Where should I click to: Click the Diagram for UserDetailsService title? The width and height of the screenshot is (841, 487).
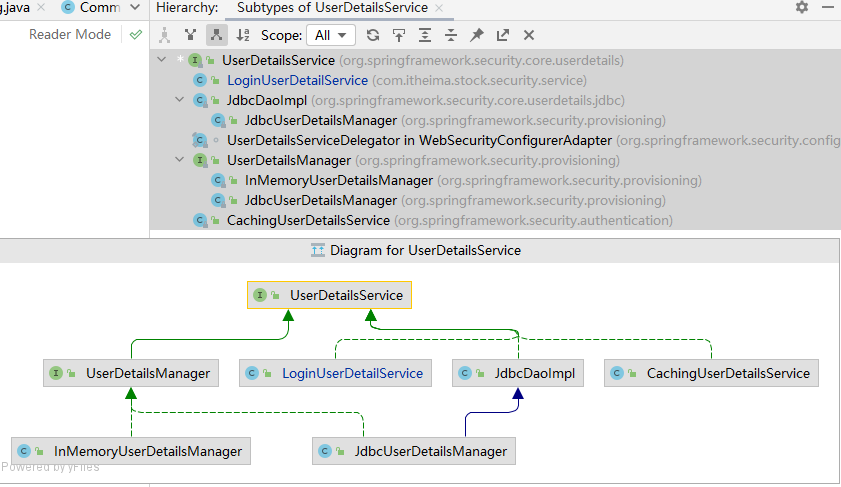(425, 250)
